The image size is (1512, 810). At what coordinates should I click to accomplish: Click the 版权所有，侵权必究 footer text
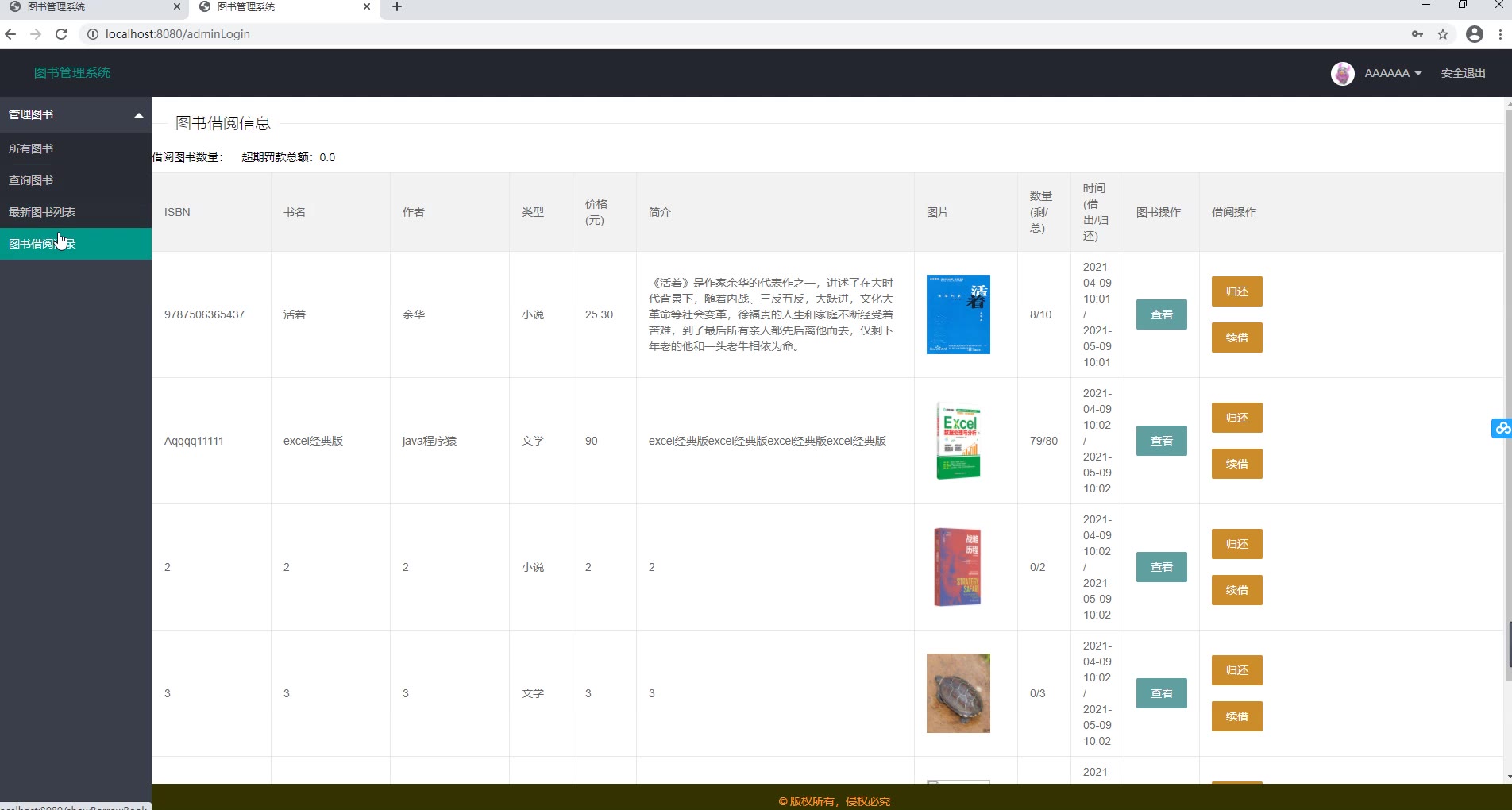835,801
